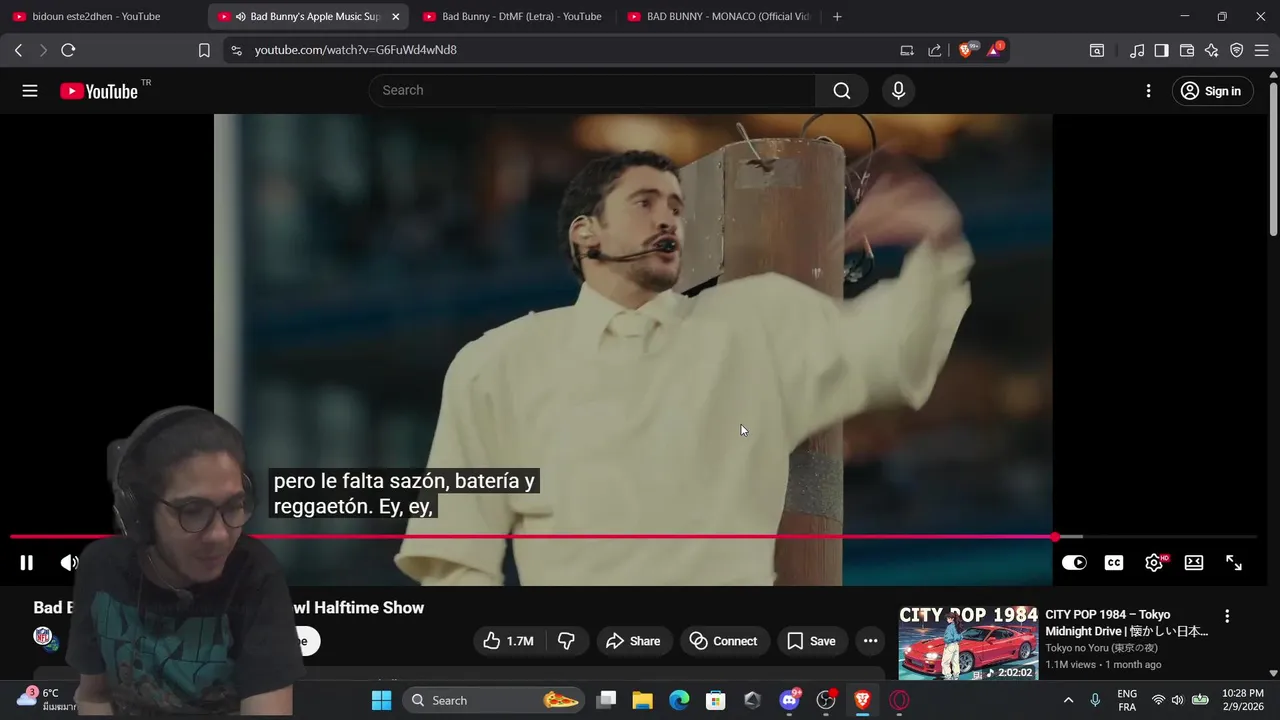Open Leo AI sparkle icon
The image size is (1280, 720).
click(x=1212, y=50)
